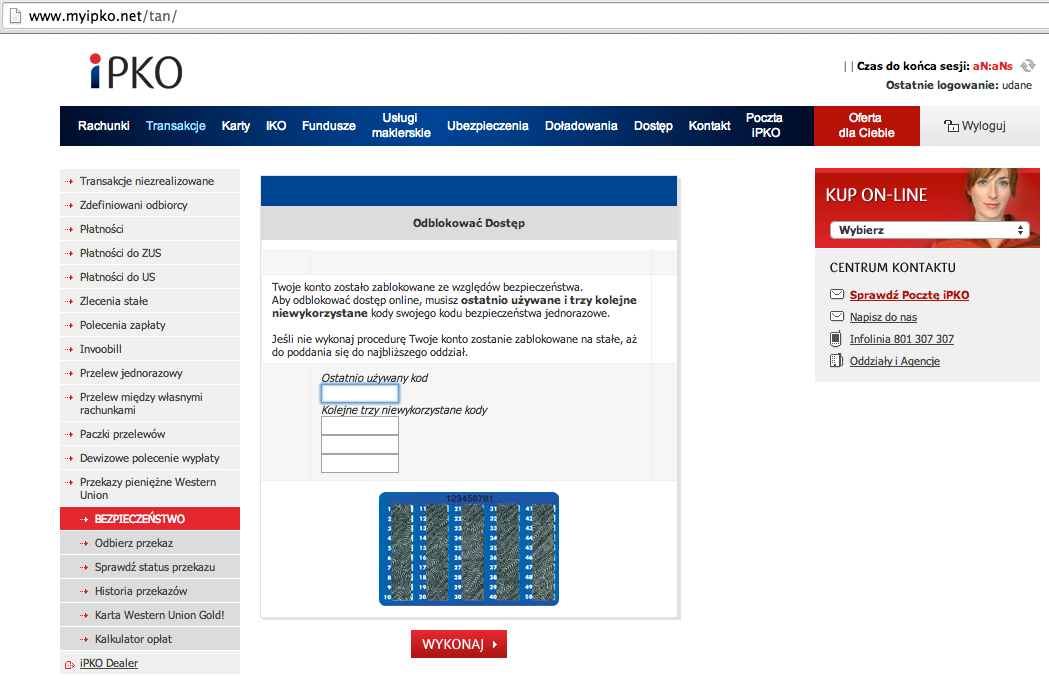Open the Sprawdź Pocztę iPKO link

909,295
